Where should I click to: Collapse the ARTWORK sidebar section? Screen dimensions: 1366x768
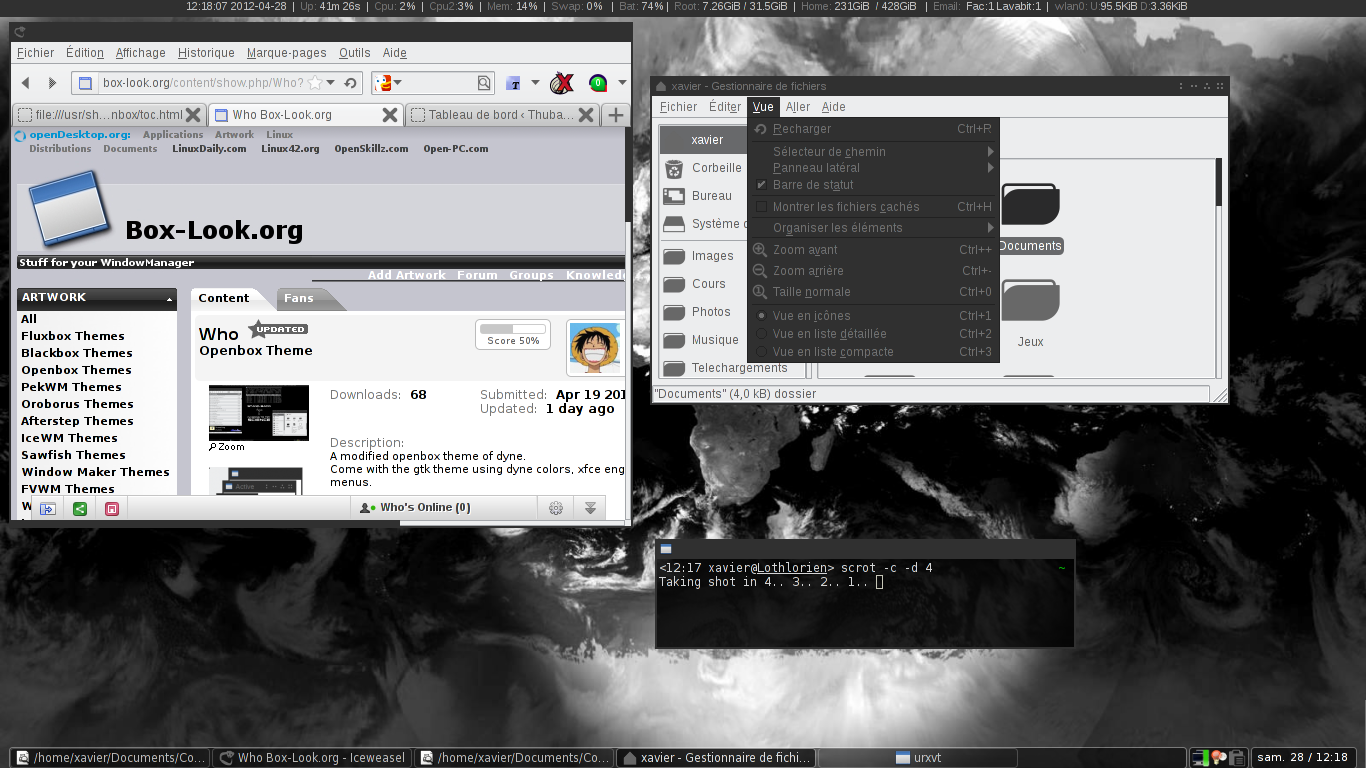(170, 298)
